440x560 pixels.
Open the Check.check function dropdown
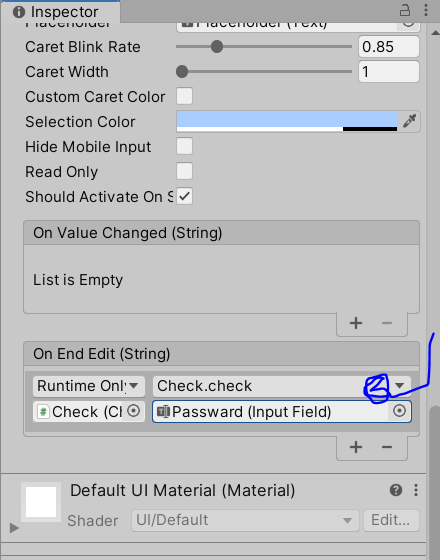[282, 386]
